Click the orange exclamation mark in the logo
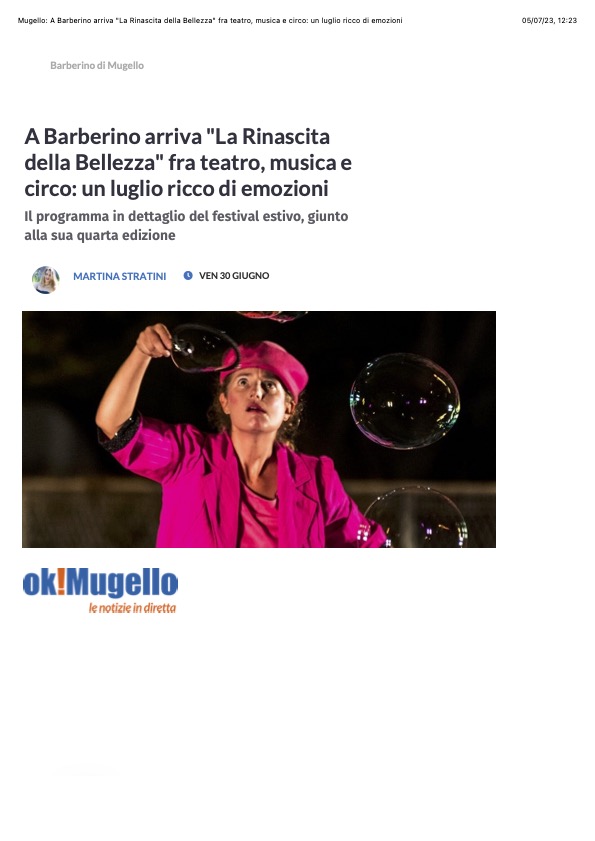 click(x=61, y=582)
